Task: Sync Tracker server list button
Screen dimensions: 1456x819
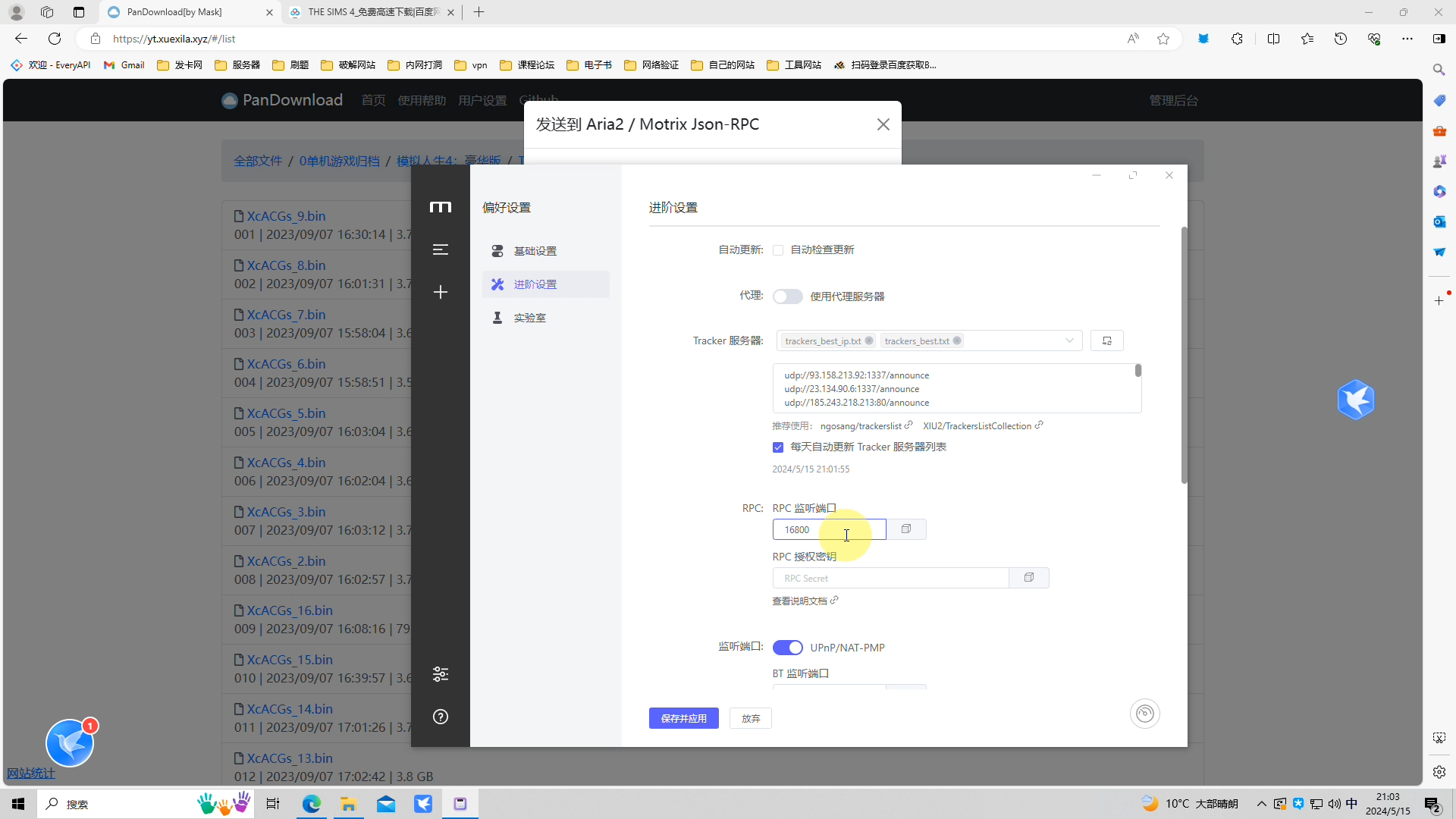Action: (x=1107, y=340)
